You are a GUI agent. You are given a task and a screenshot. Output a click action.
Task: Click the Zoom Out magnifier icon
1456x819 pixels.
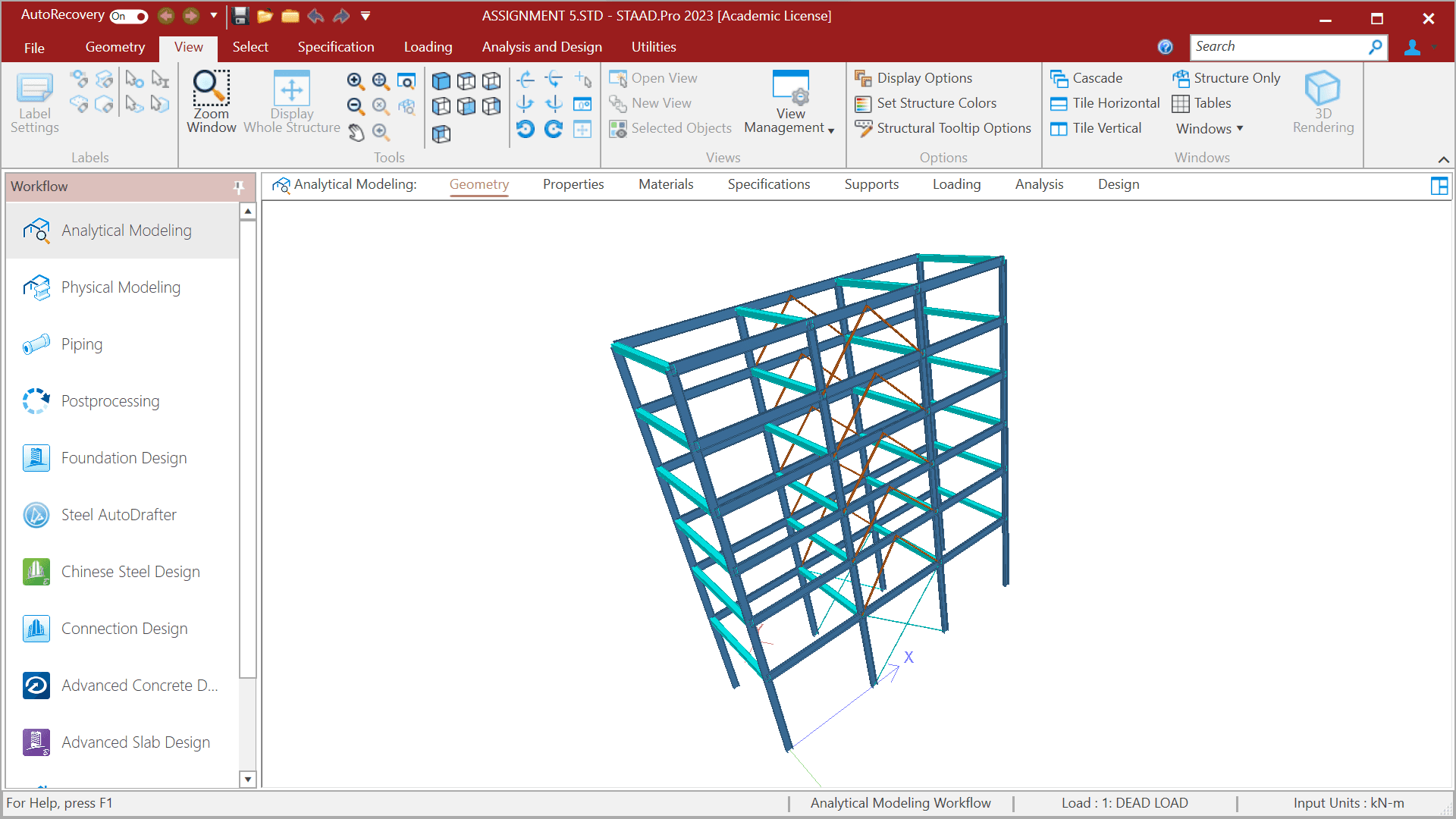click(x=355, y=106)
